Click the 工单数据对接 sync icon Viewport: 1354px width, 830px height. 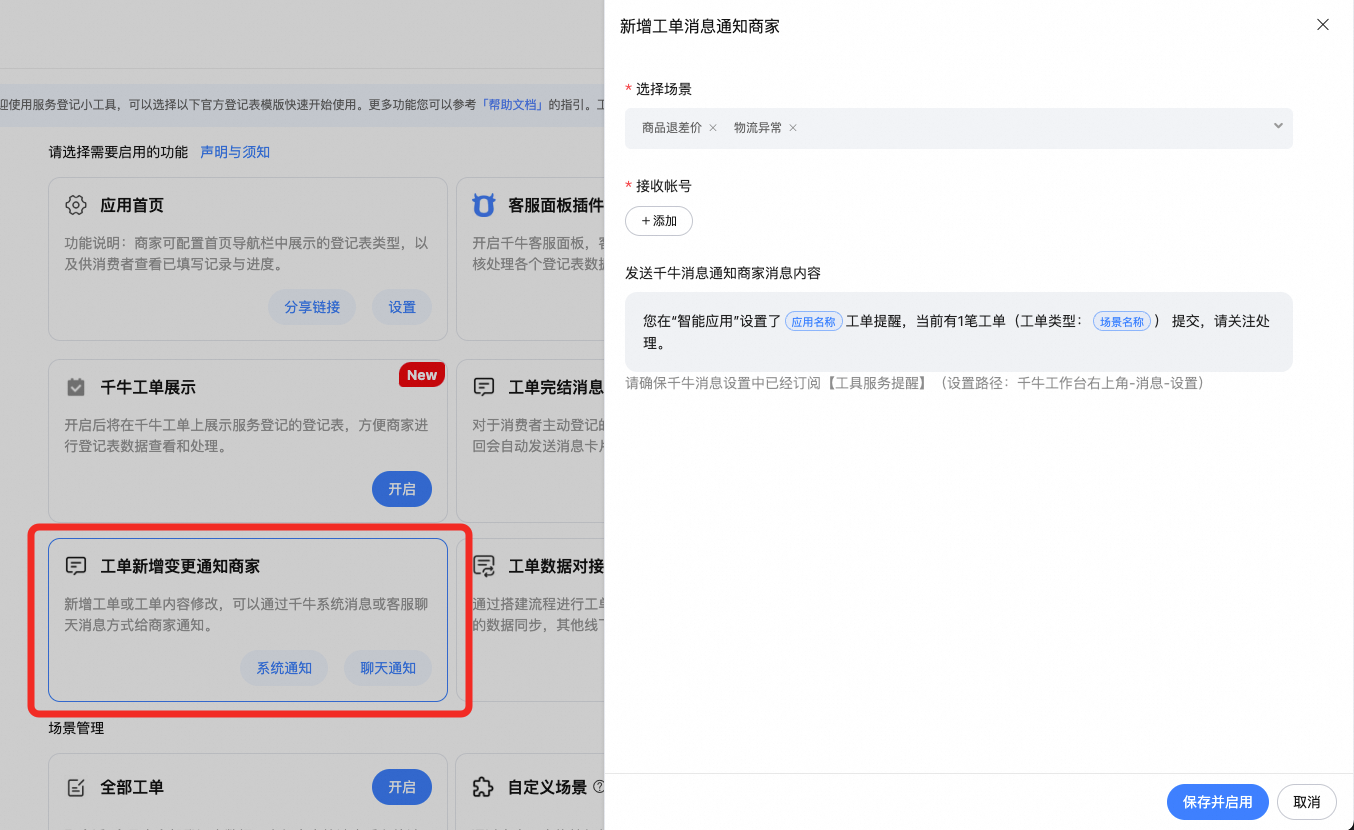tap(484, 566)
